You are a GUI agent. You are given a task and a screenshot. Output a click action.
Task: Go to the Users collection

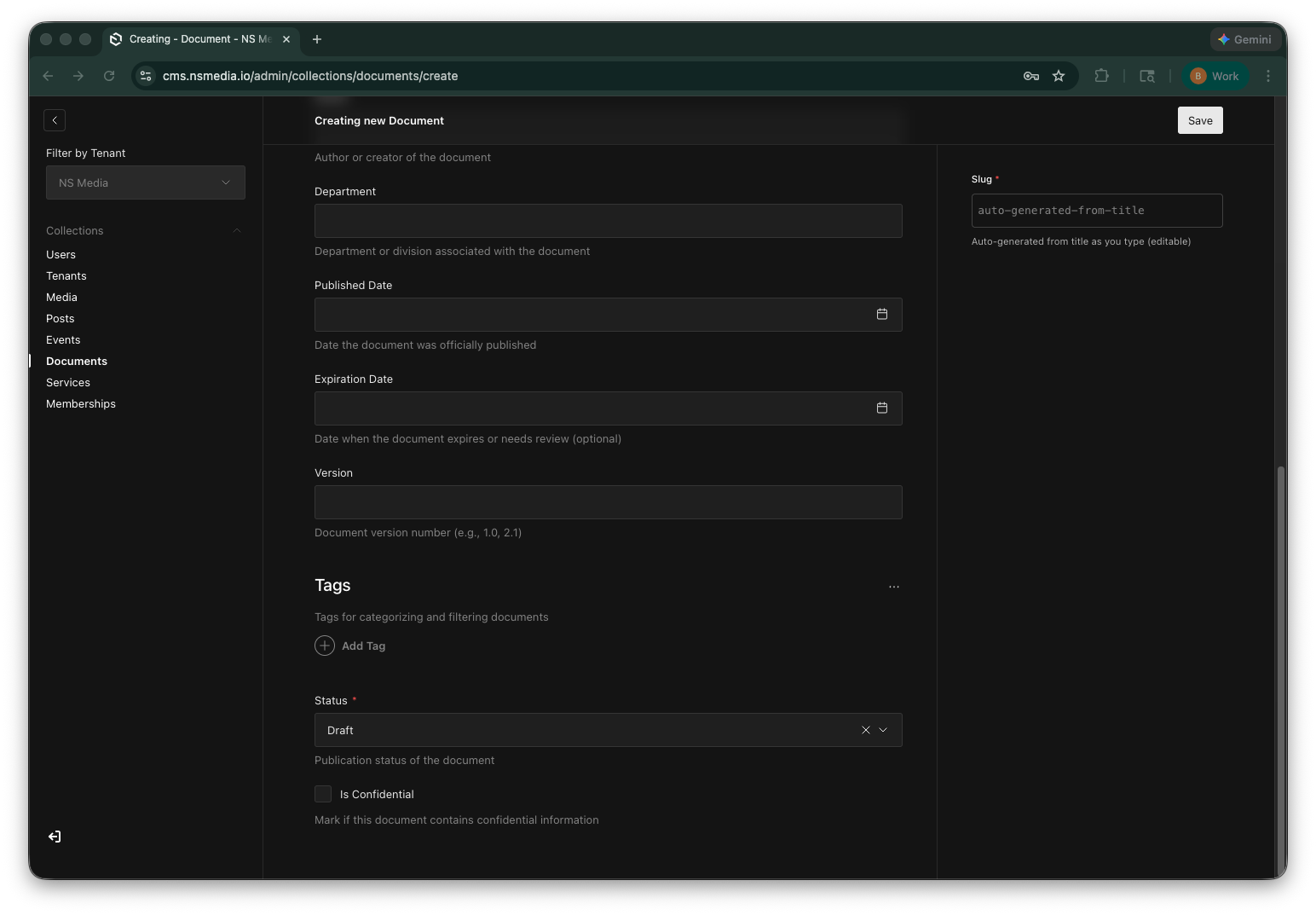[61, 254]
